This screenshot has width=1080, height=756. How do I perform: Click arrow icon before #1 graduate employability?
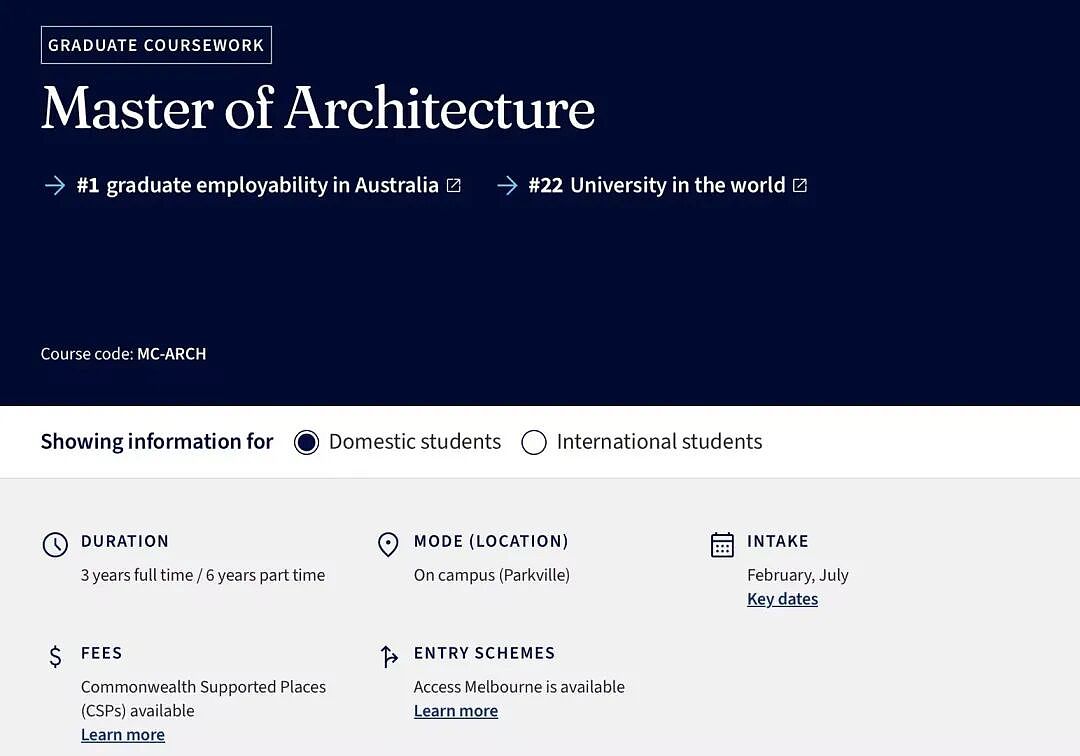(54, 185)
